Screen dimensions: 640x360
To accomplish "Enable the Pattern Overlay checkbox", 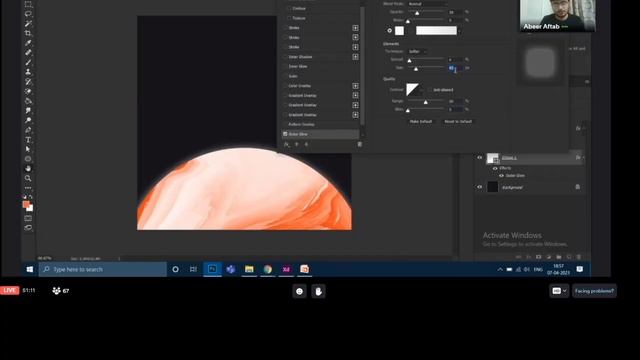I will tap(285, 124).
